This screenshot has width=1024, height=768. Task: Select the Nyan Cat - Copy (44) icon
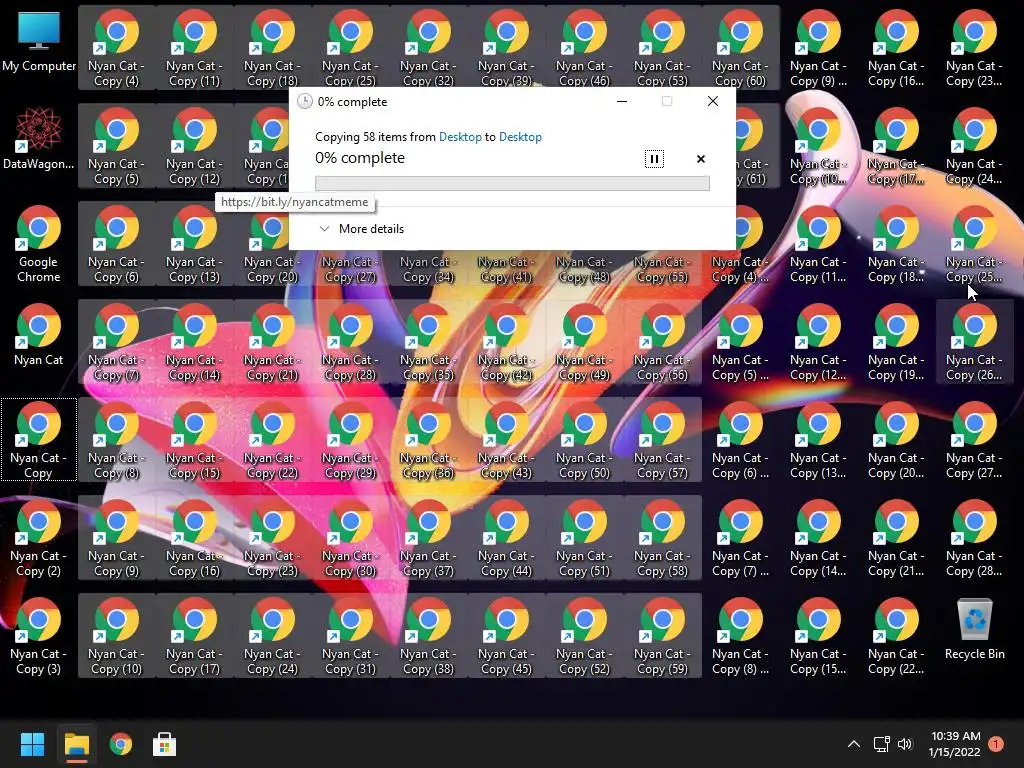coord(506,537)
